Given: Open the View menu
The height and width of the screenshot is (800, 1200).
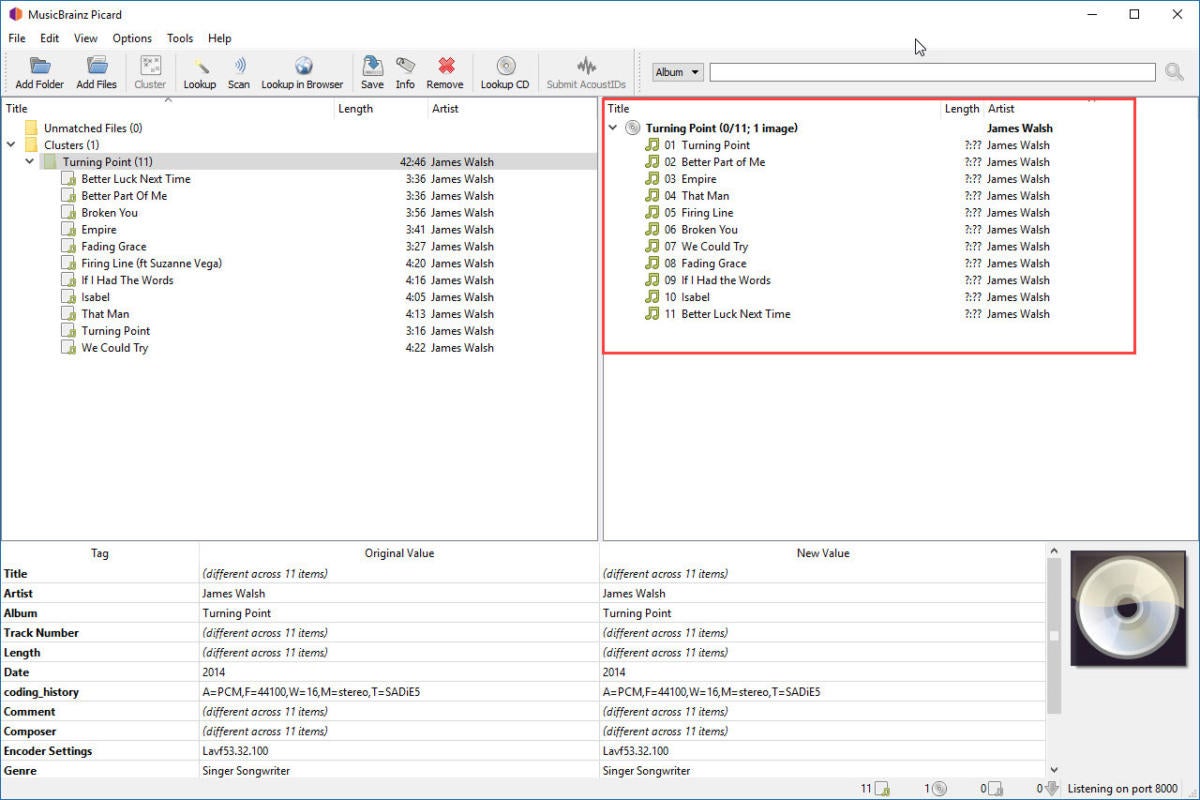Looking at the screenshot, I should pyautogui.click(x=86, y=38).
